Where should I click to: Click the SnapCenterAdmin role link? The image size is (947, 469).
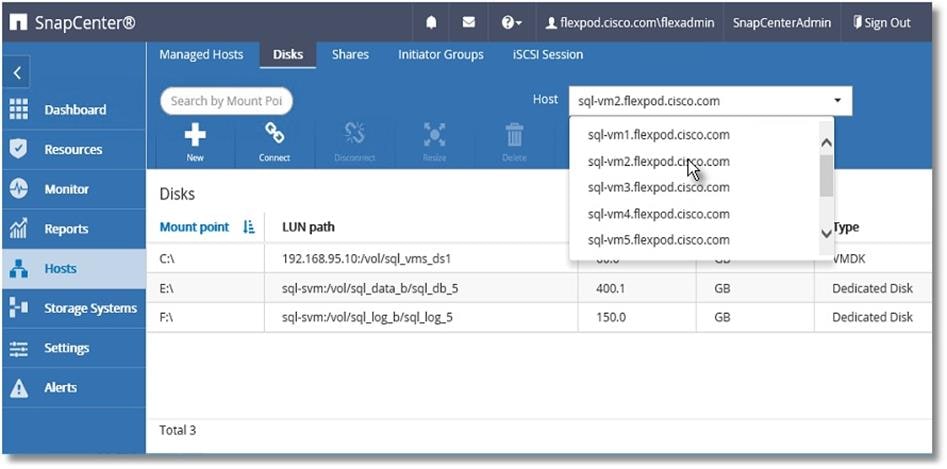[782, 23]
